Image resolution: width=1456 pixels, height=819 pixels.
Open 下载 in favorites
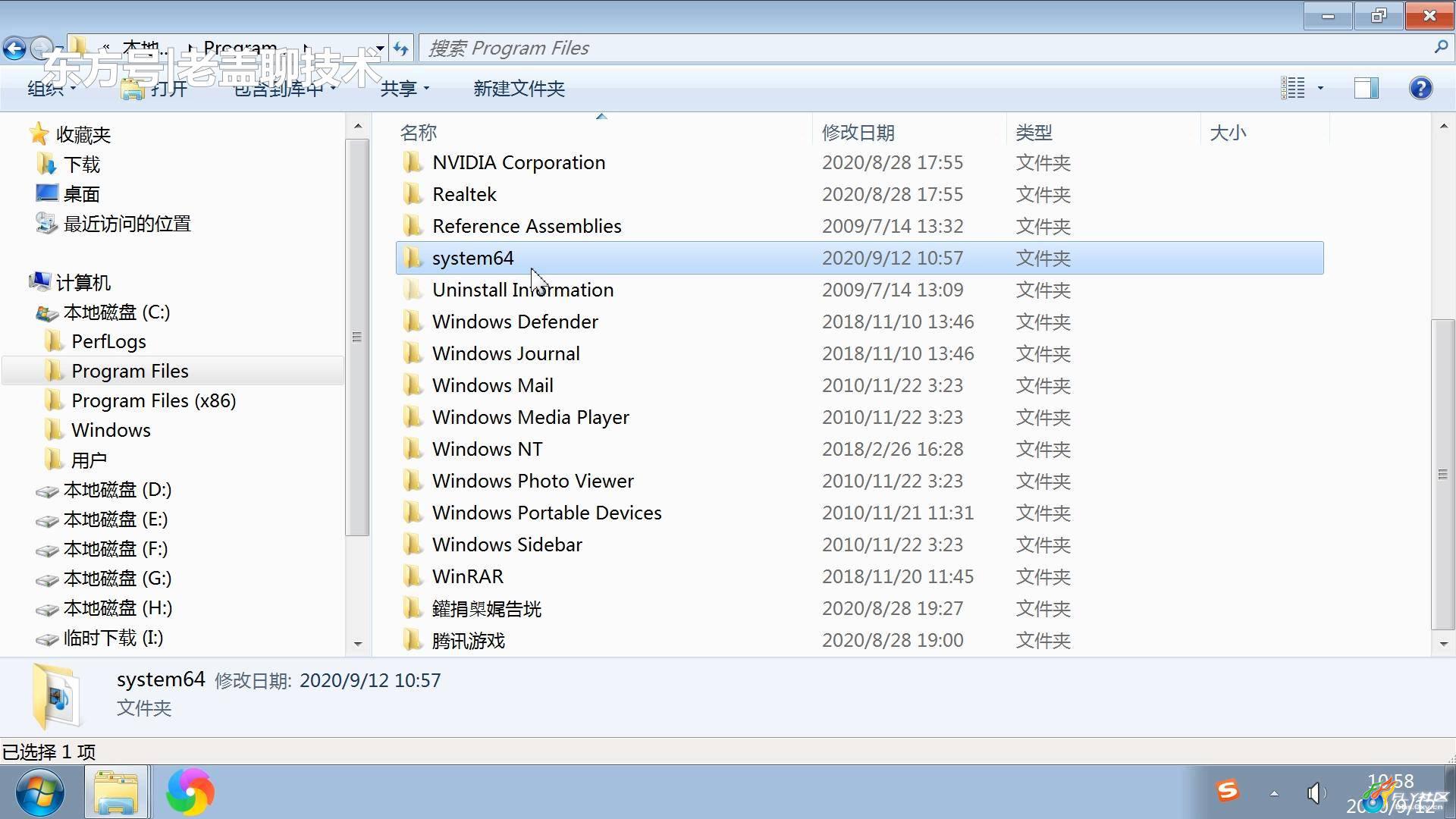point(68,165)
